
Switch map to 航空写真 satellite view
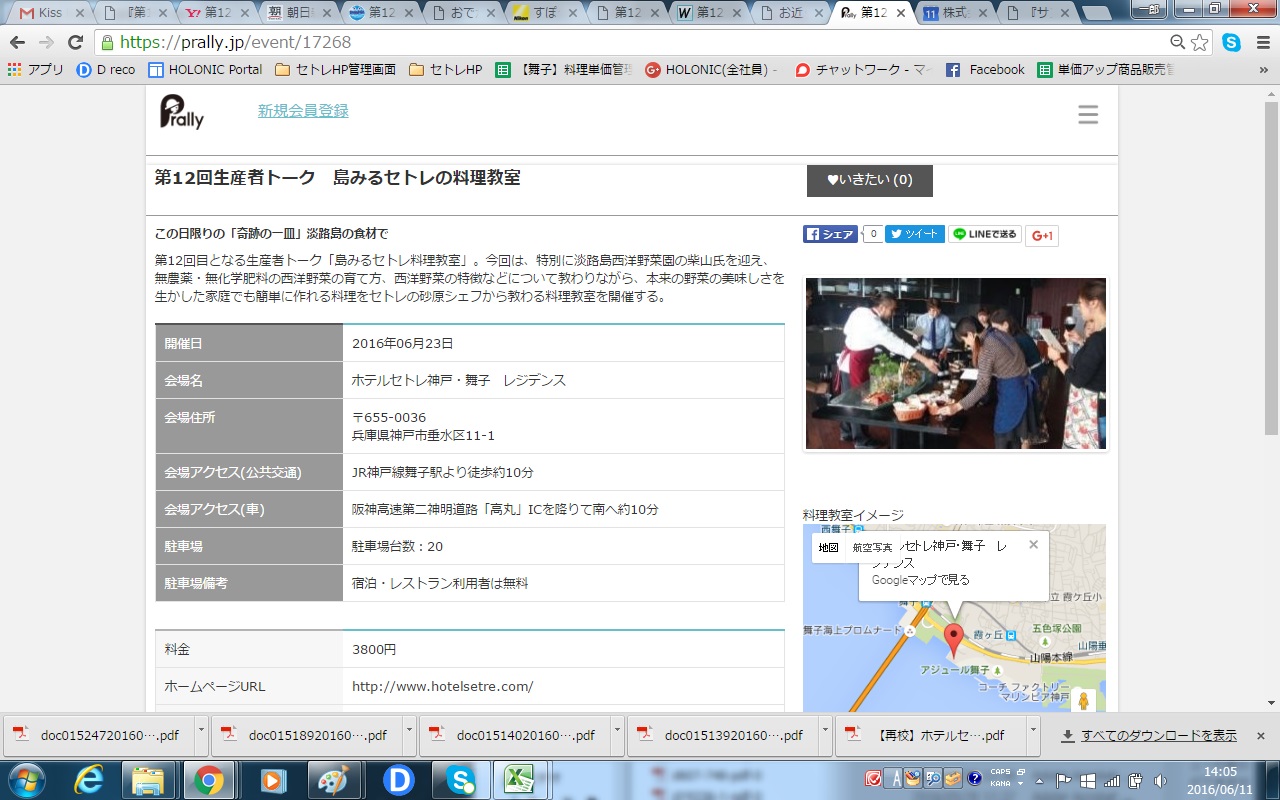click(x=872, y=547)
